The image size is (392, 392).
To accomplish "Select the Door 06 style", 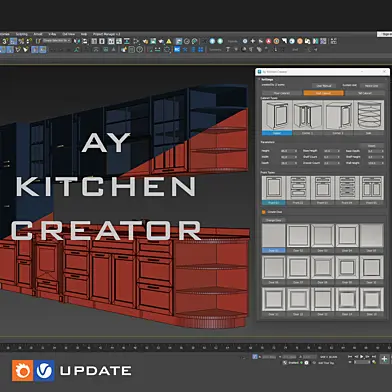I will tap(274, 270).
